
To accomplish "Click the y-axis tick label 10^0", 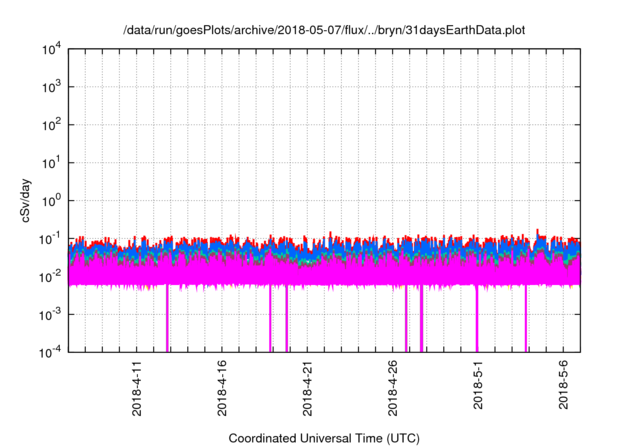I will pyautogui.click(x=51, y=201).
